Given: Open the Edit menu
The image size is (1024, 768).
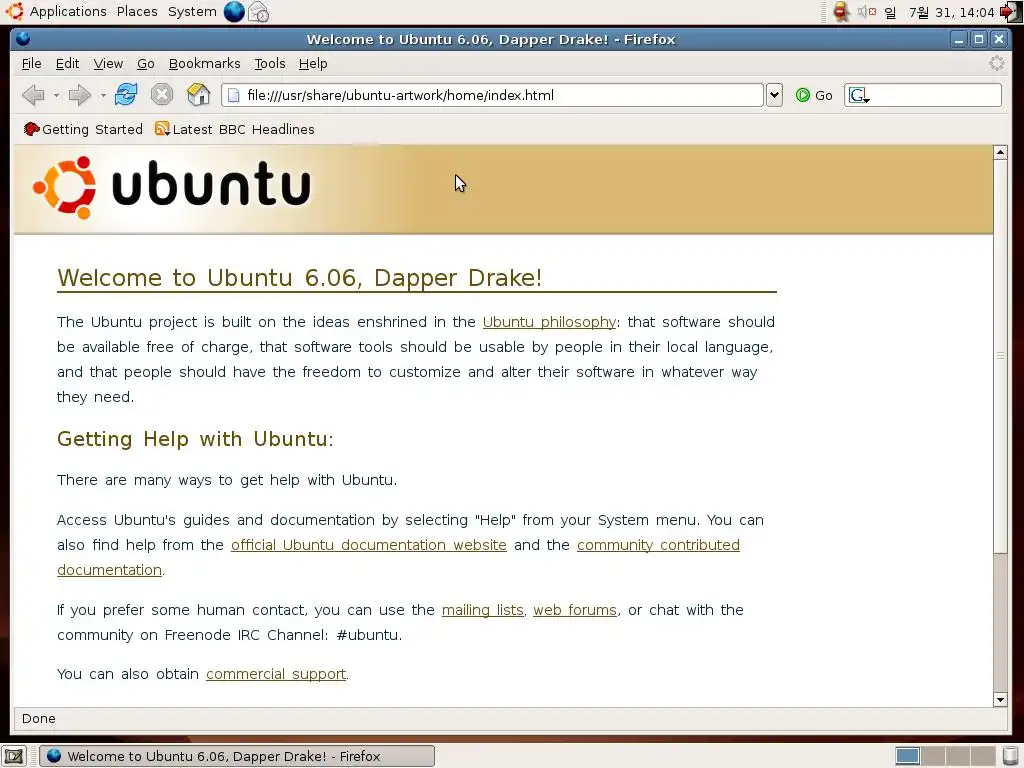Looking at the screenshot, I should click(x=67, y=63).
